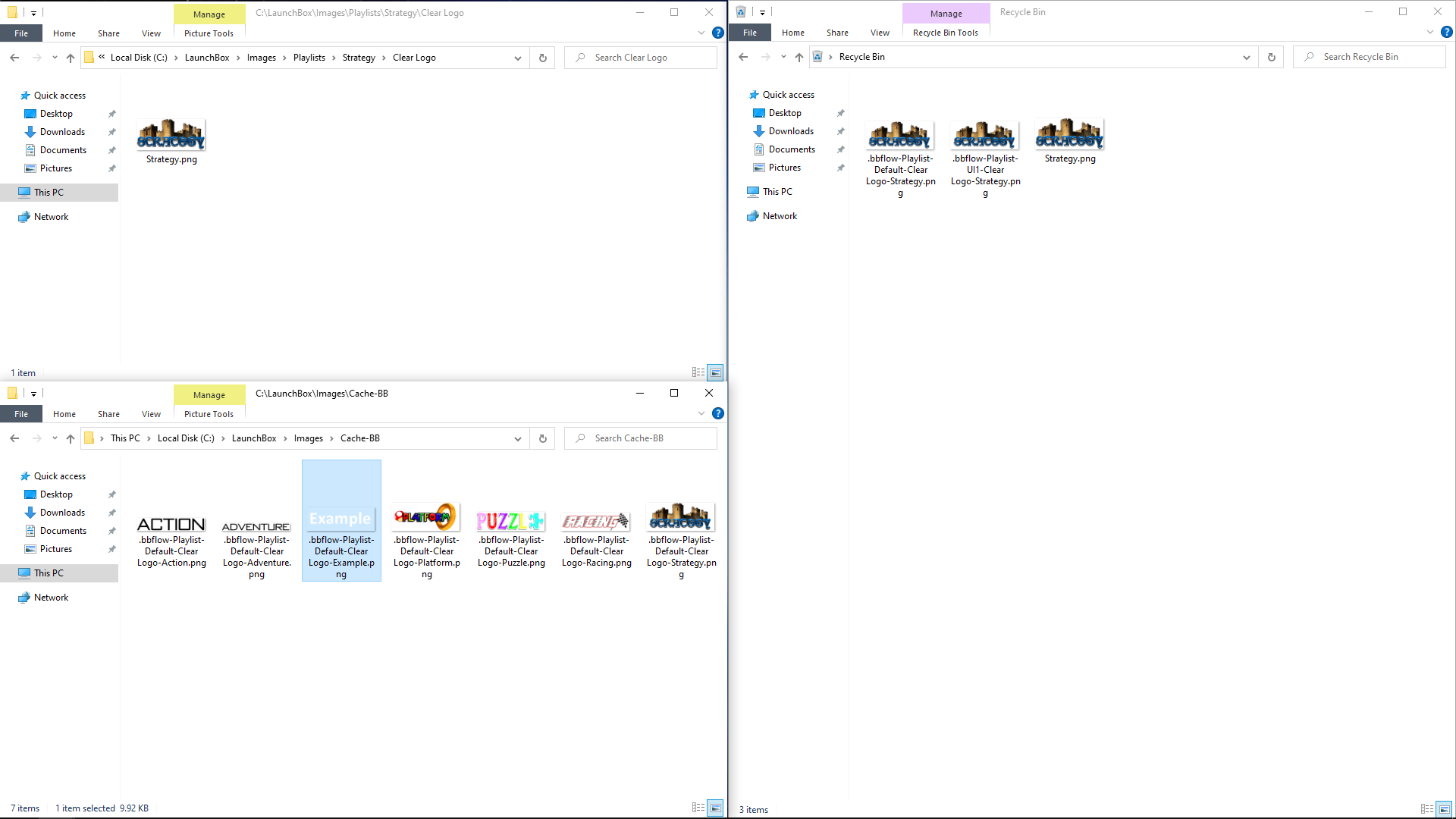This screenshot has height=819, width=1456.
Task: Open Documents in Cache-BB window sidebar
Action: (x=63, y=531)
